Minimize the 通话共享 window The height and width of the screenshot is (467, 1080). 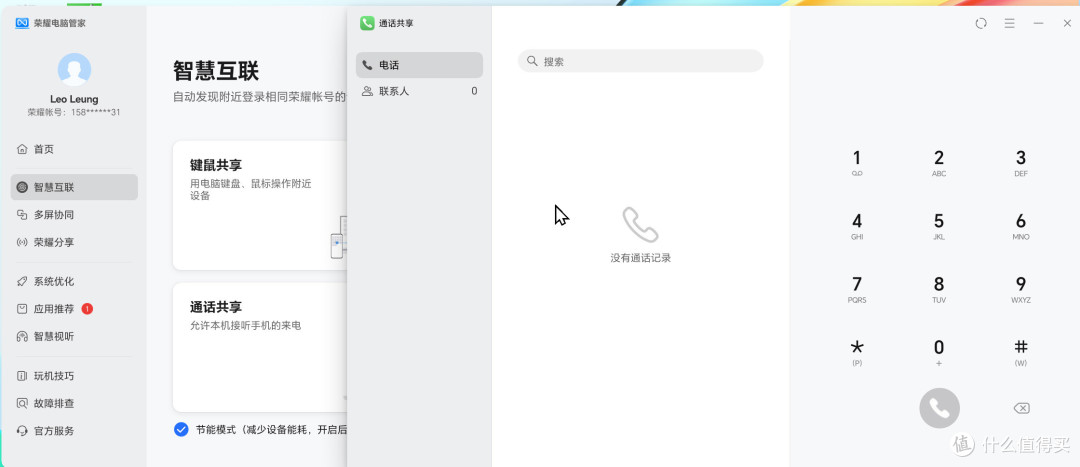point(1039,23)
